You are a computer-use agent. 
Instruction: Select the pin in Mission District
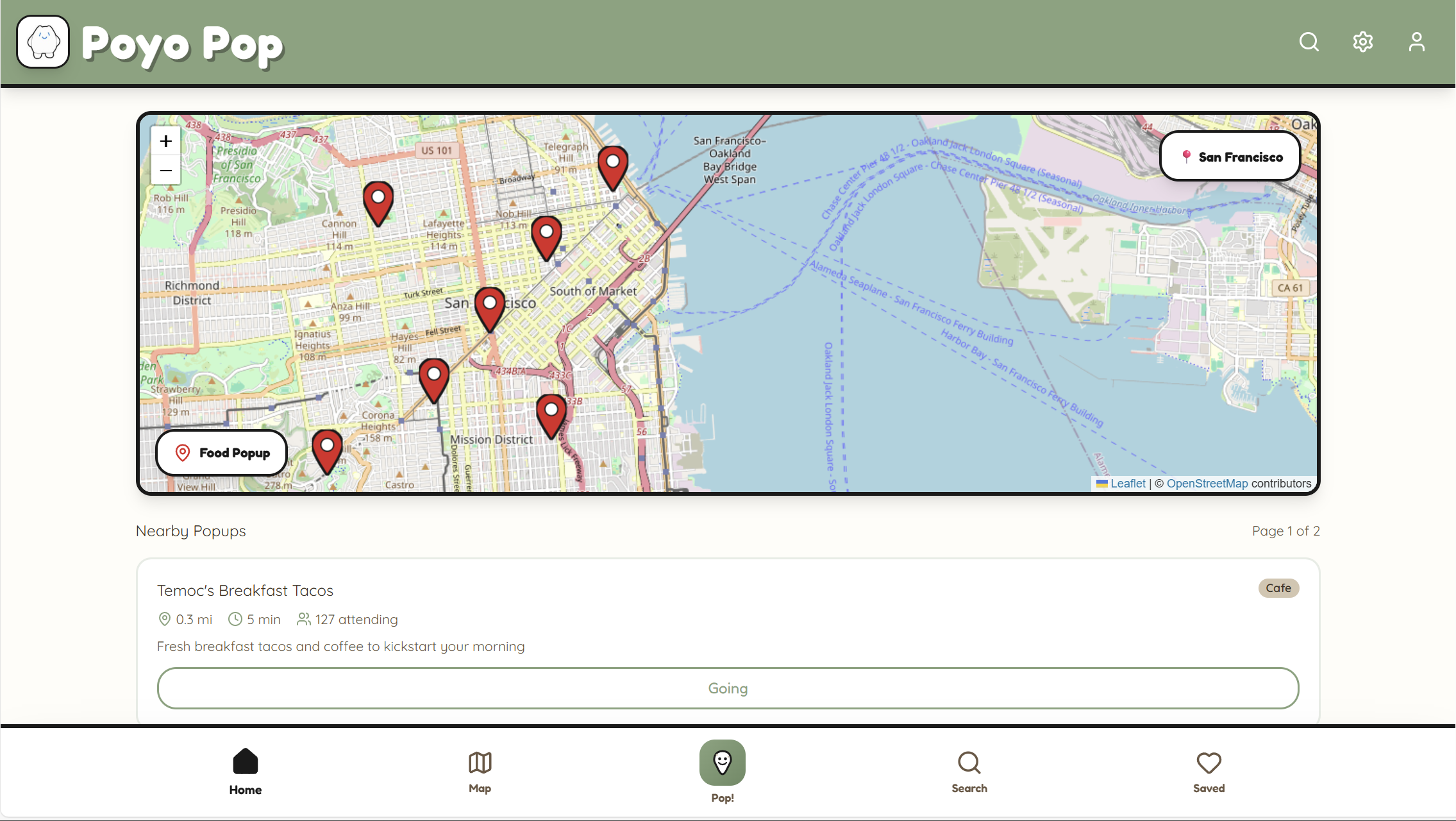[551, 415]
